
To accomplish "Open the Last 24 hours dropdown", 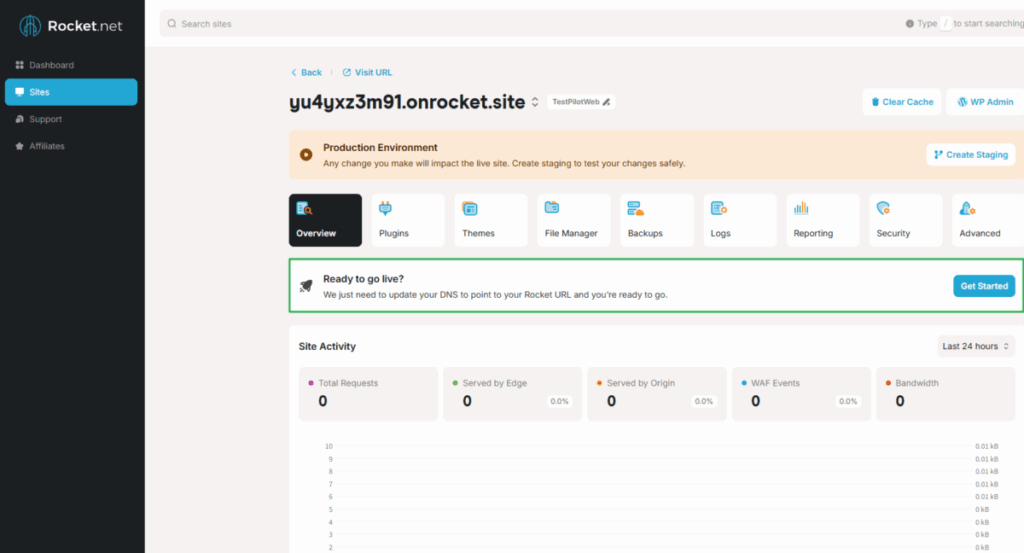I will pos(976,346).
